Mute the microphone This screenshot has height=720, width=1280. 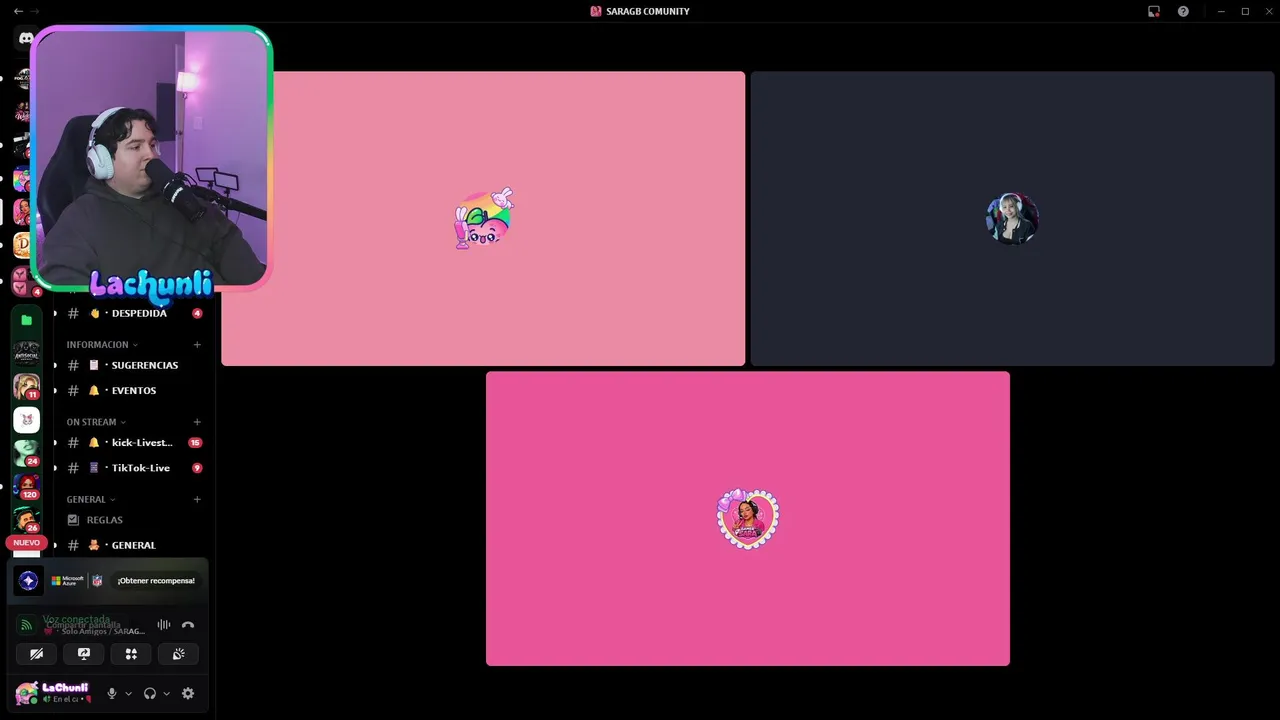pos(112,693)
